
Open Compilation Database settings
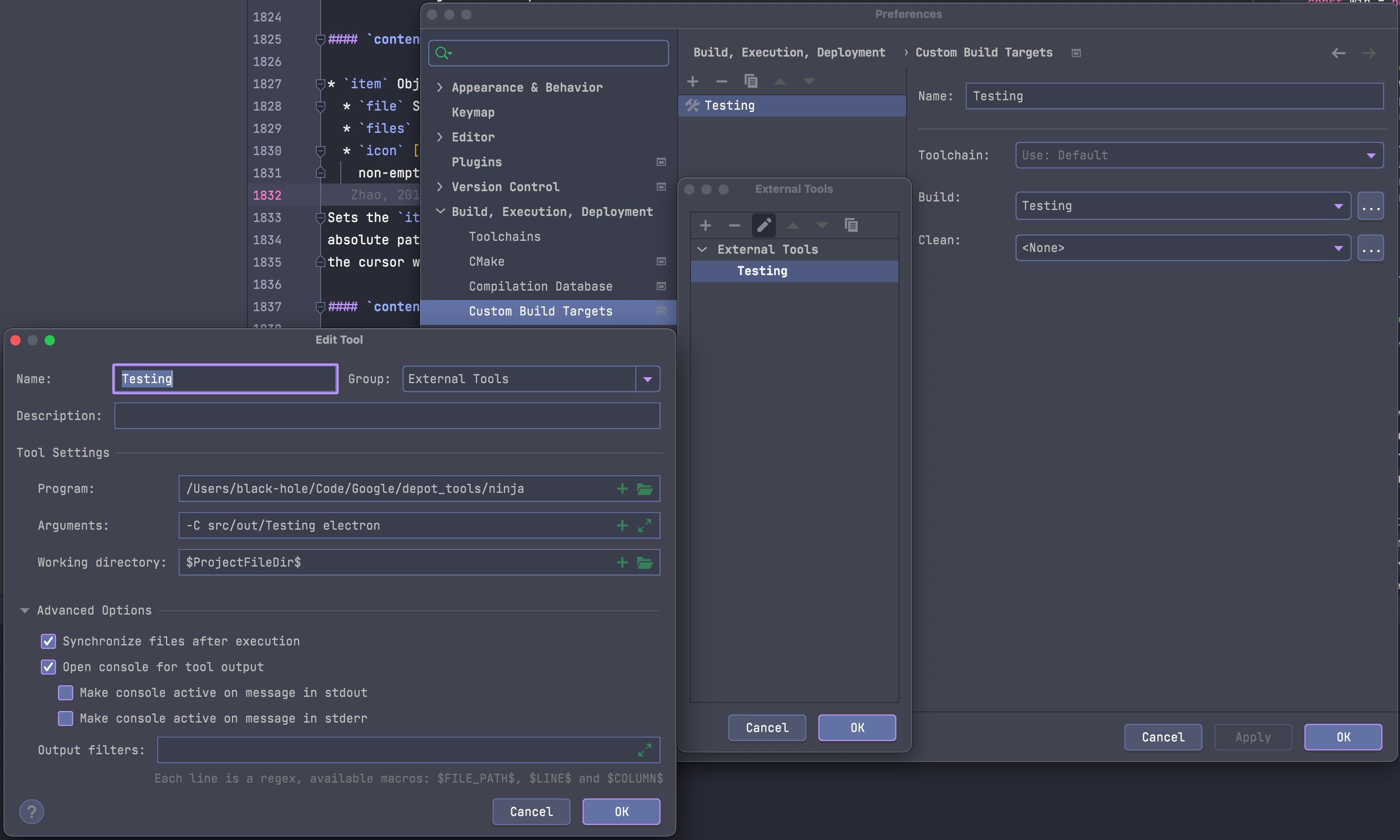coord(540,286)
